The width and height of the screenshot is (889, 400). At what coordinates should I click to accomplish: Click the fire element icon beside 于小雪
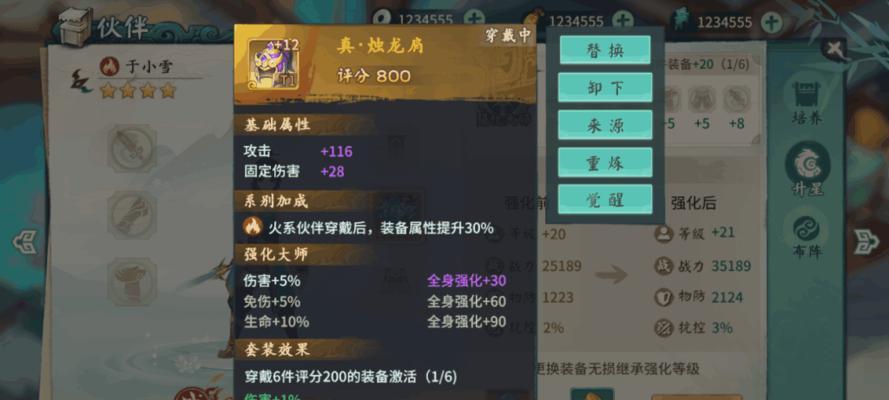click(x=109, y=66)
